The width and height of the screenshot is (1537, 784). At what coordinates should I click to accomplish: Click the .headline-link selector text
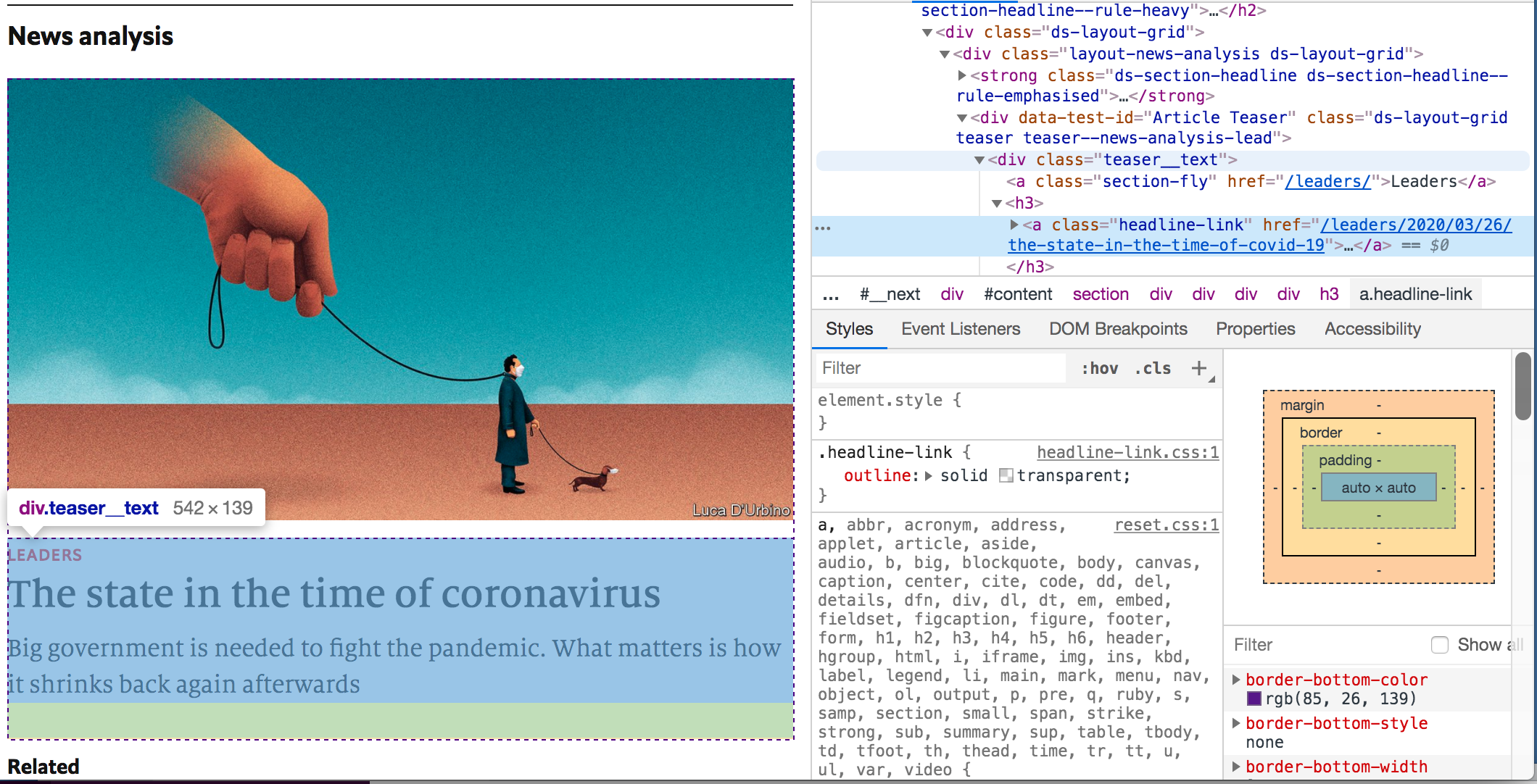click(884, 452)
